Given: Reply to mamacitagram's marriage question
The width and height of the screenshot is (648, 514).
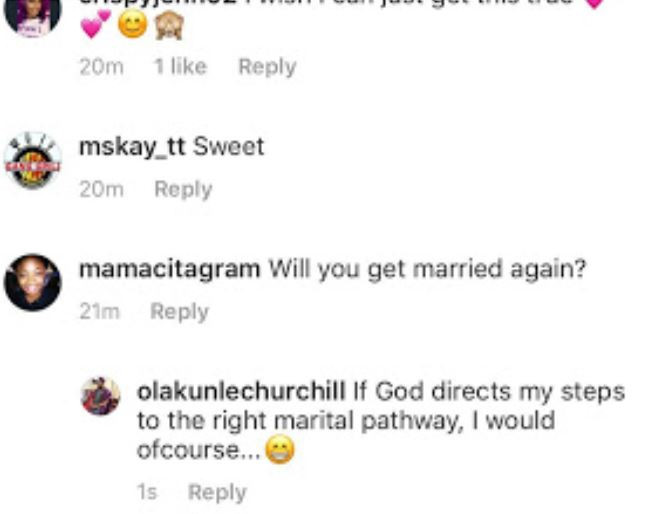Looking at the screenshot, I should [179, 311].
